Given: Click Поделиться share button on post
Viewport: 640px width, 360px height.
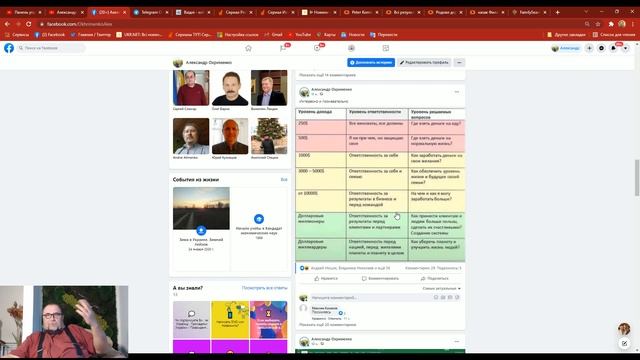Looking at the screenshot, I should pyautogui.click(x=434, y=278).
